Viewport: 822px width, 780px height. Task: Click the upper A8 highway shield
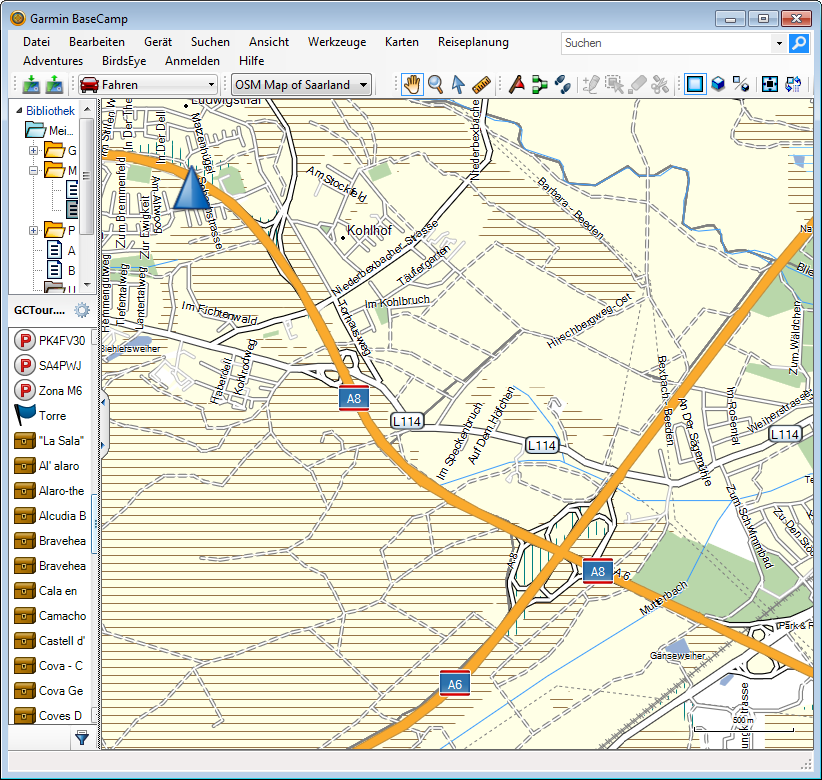(354, 398)
